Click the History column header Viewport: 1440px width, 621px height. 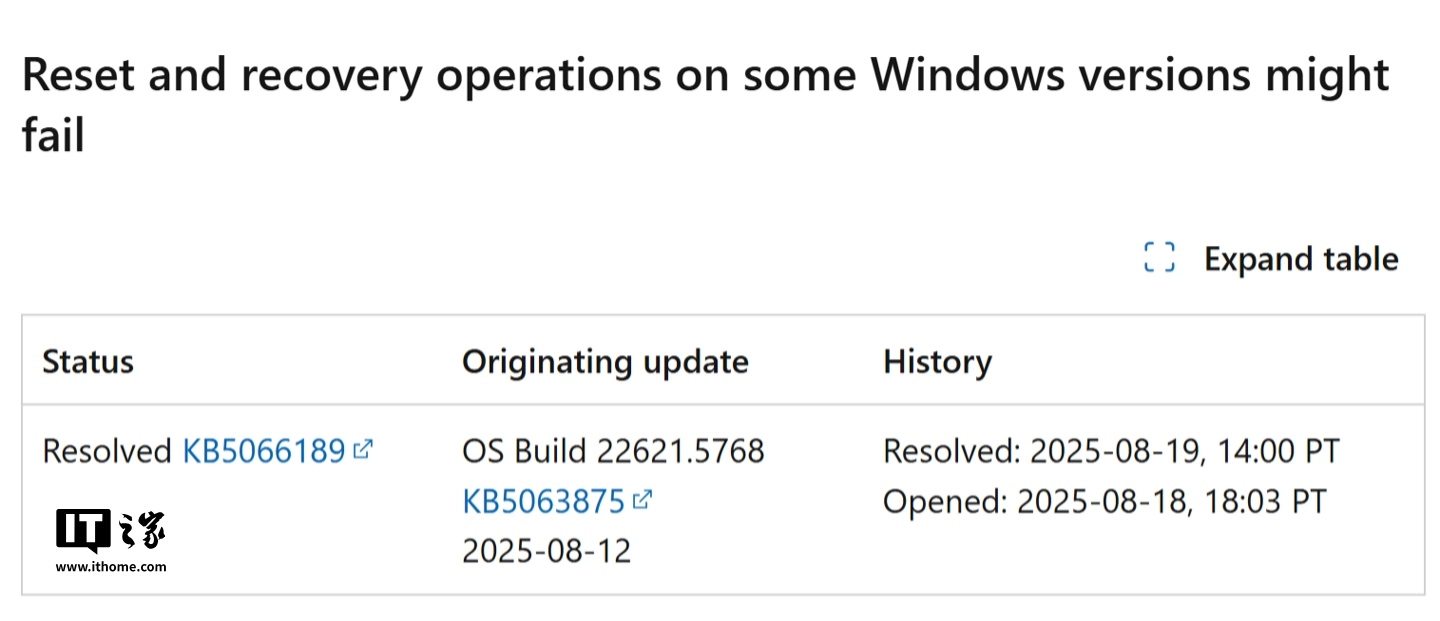937,361
